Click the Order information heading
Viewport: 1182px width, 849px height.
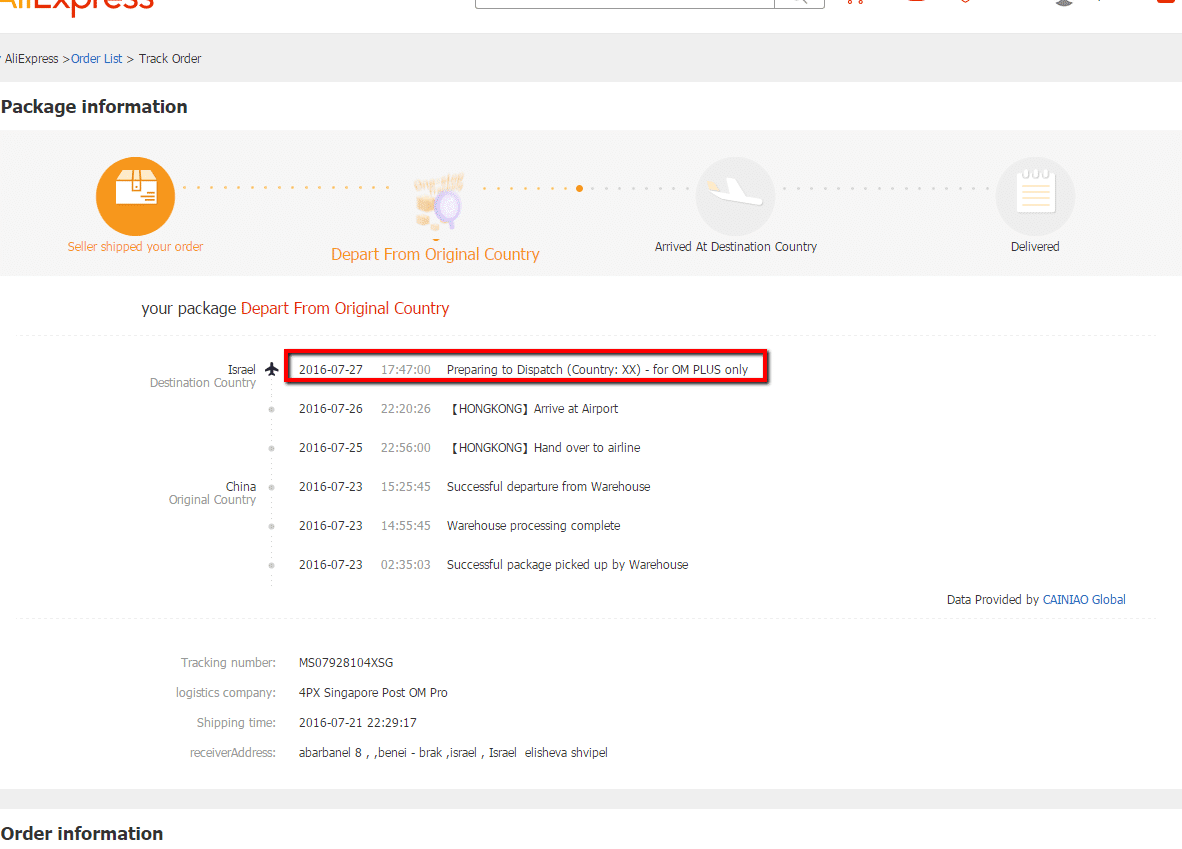(x=82, y=833)
